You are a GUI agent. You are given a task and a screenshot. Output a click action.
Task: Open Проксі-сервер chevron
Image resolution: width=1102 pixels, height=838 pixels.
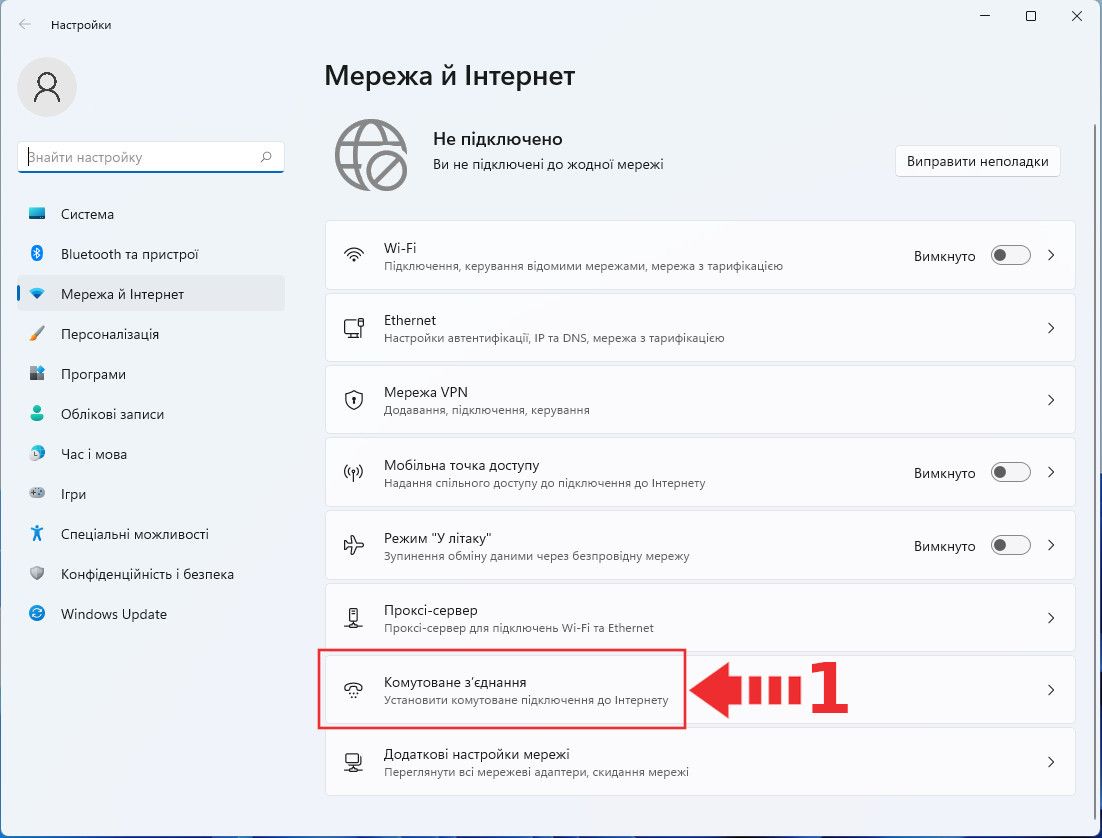coord(1051,618)
